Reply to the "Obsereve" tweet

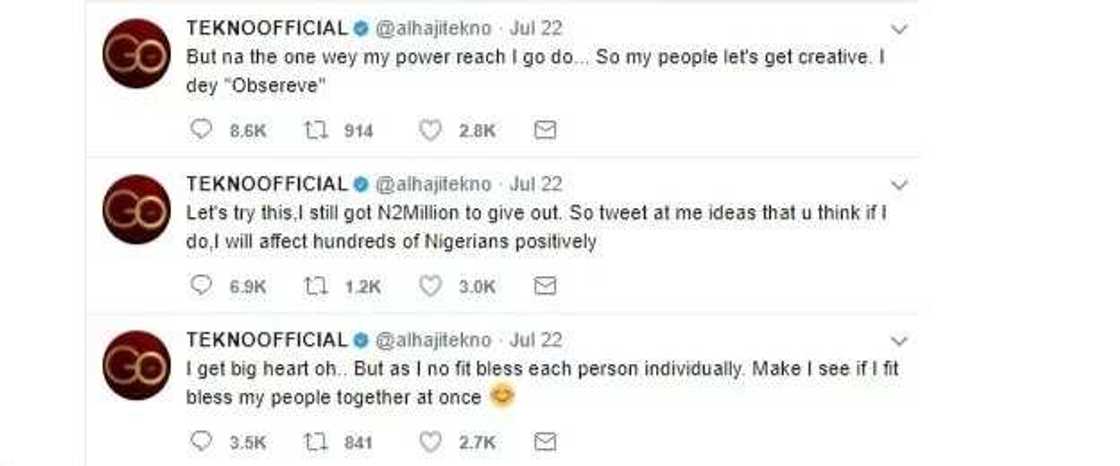[201, 130]
